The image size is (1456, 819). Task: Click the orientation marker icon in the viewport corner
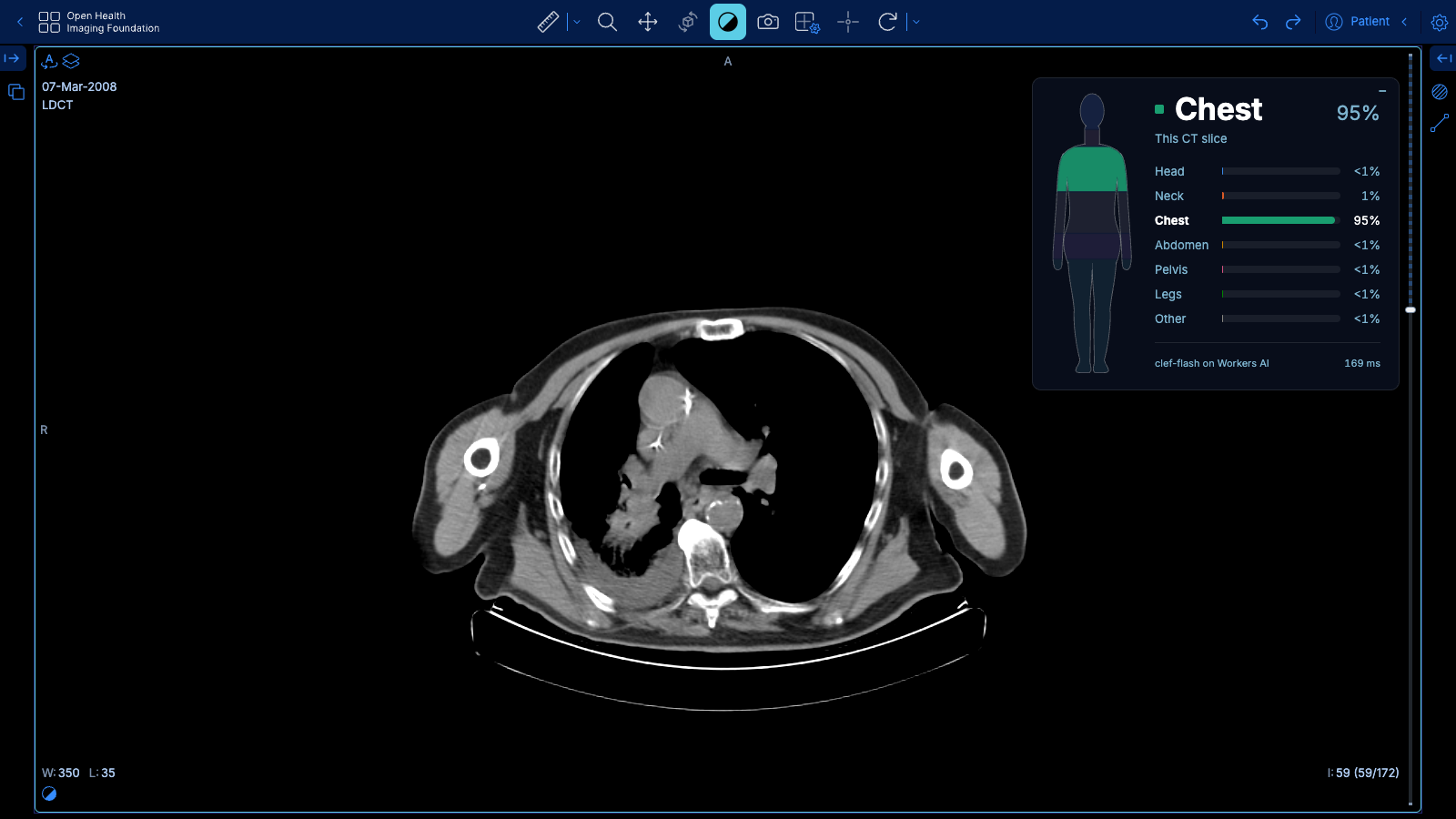click(50, 61)
